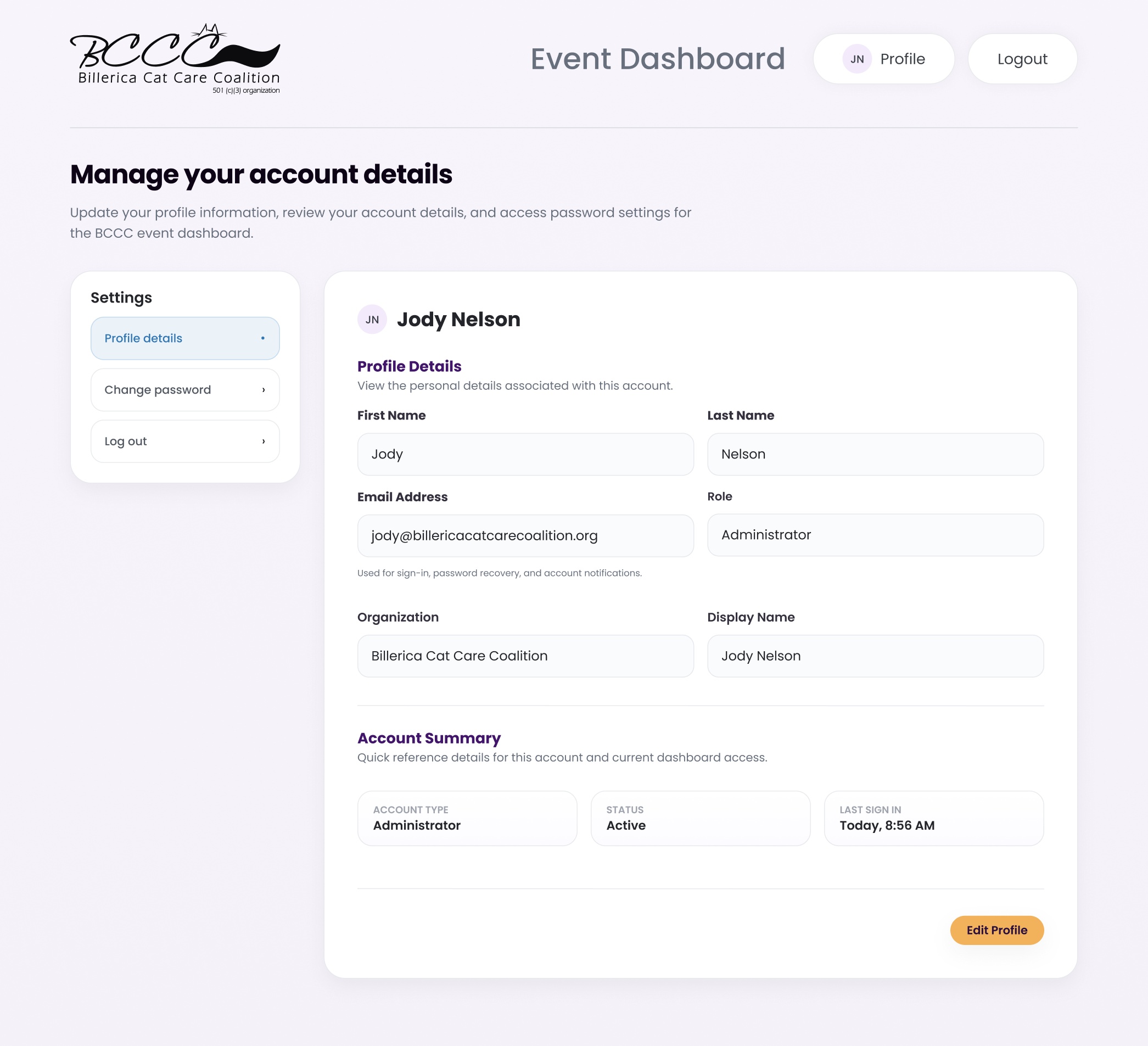The image size is (1148, 1046).
Task: Click the Display Name field
Action: (875, 656)
